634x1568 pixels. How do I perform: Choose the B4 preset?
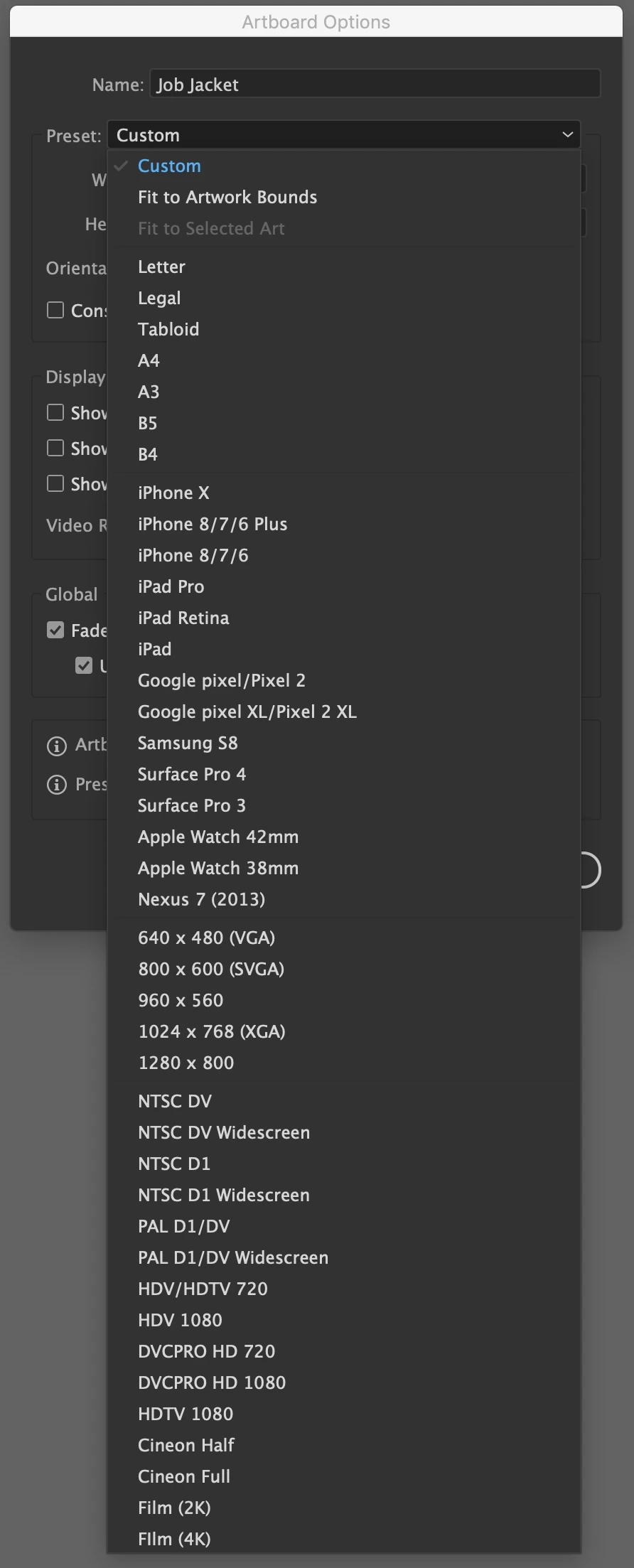tap(344, 454)
